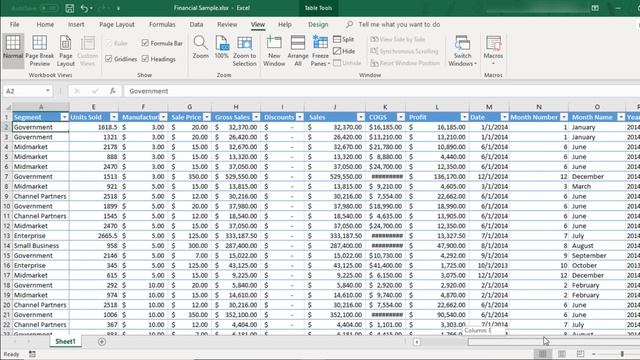
Task: Select column header H
Action: 236,107
